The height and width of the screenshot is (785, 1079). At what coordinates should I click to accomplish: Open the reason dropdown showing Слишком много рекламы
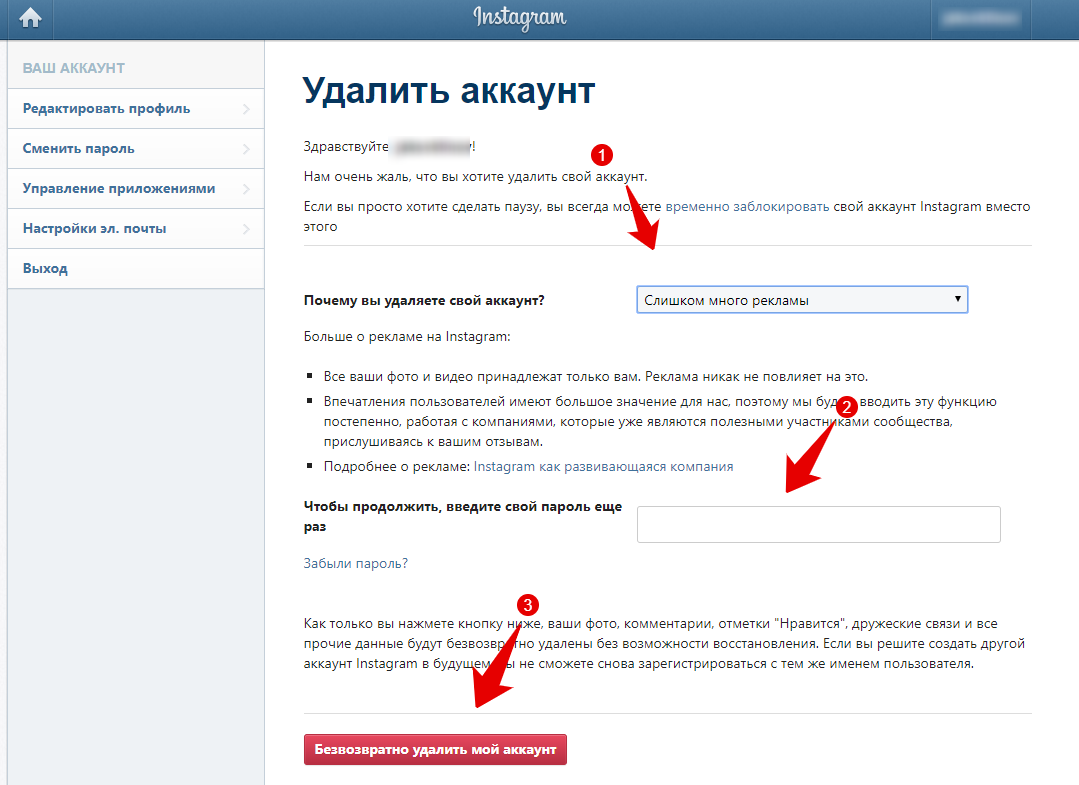tap(802, 300)
